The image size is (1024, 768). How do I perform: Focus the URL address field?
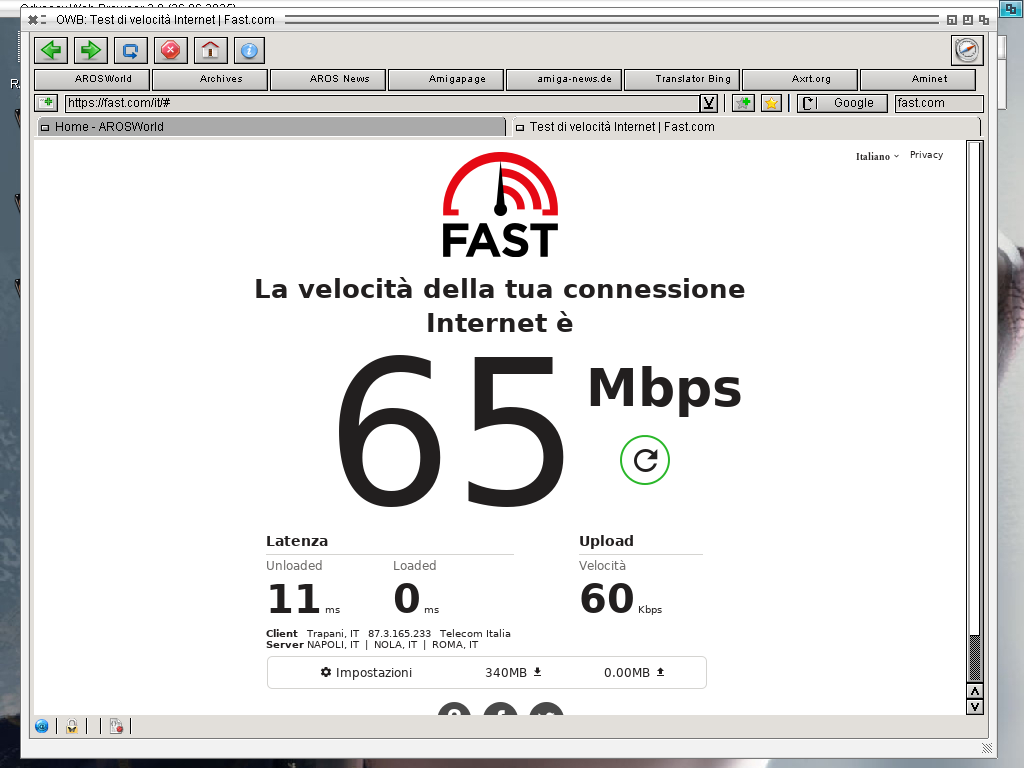pyautogui.click(x=382, y=103)
